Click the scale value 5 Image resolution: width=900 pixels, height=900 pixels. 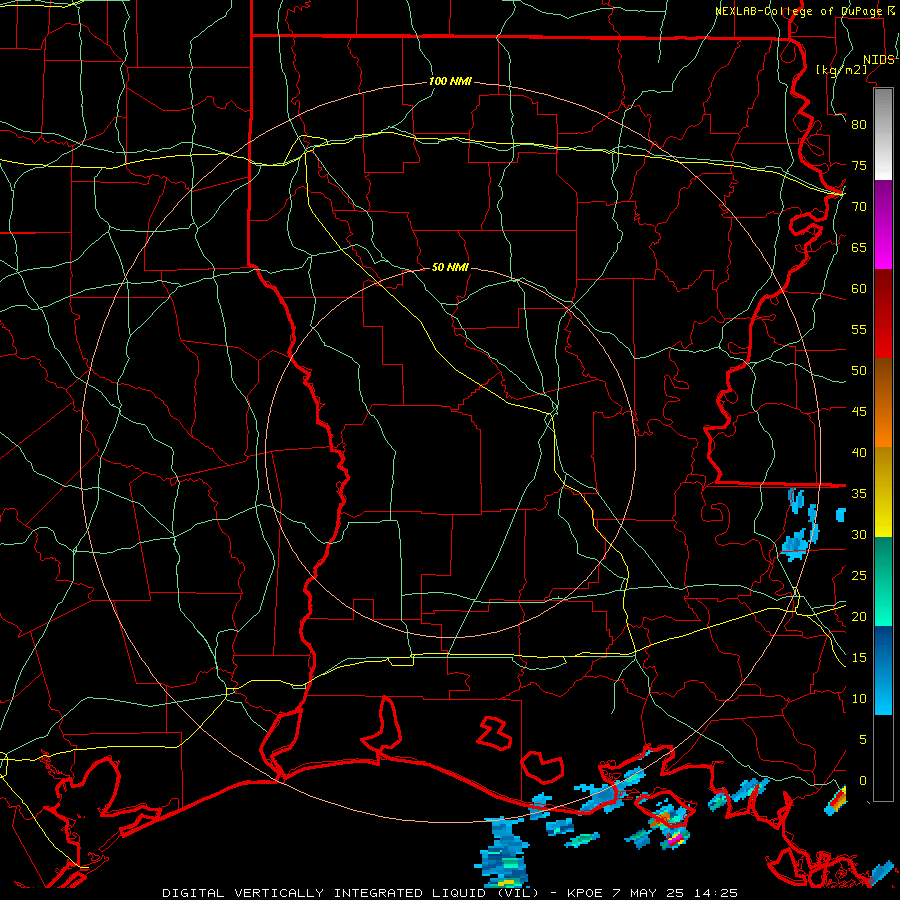(863, 740)
